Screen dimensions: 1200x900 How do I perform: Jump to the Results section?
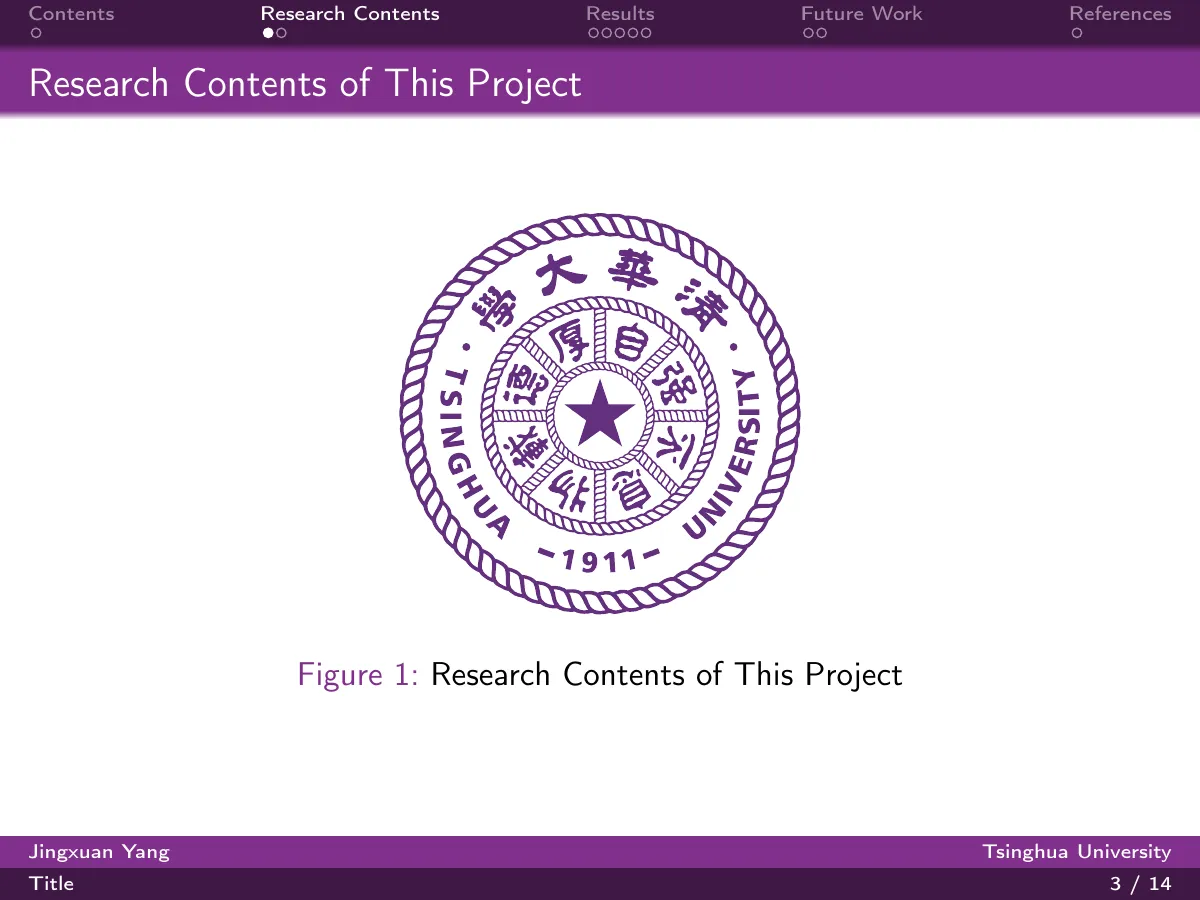coord(620,14)
